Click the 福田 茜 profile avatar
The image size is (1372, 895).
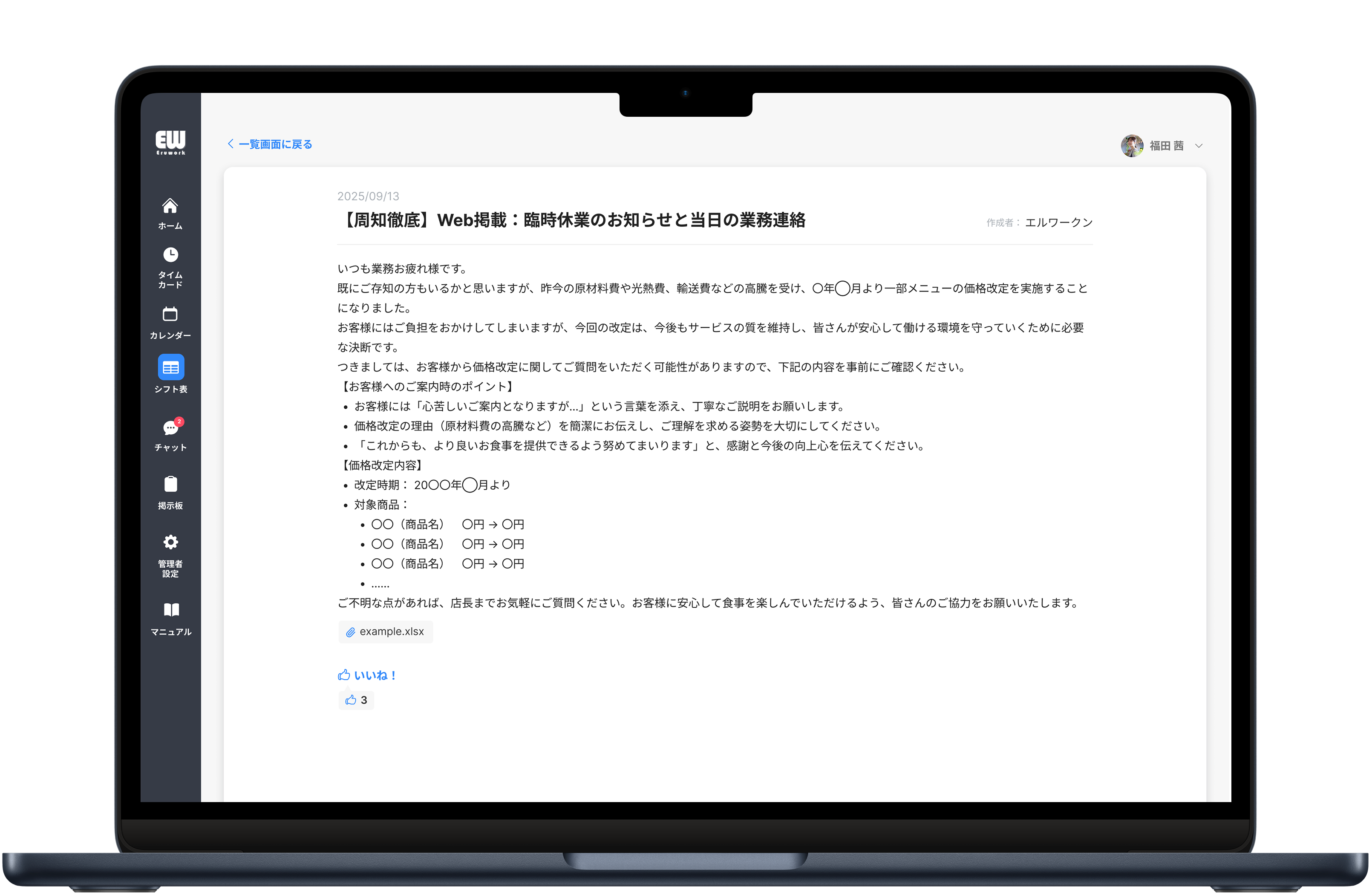[x=1132, y=146]
